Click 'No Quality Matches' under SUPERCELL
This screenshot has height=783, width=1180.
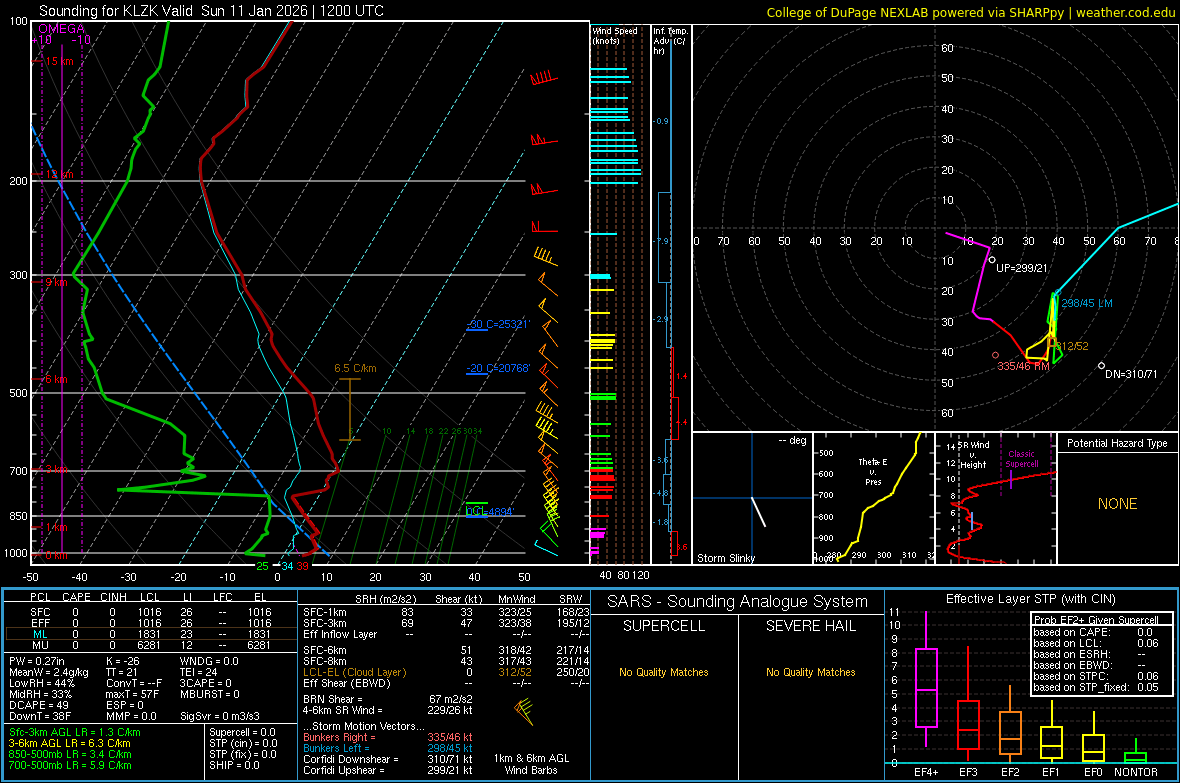pyautogui.click(x=664, y=672)
